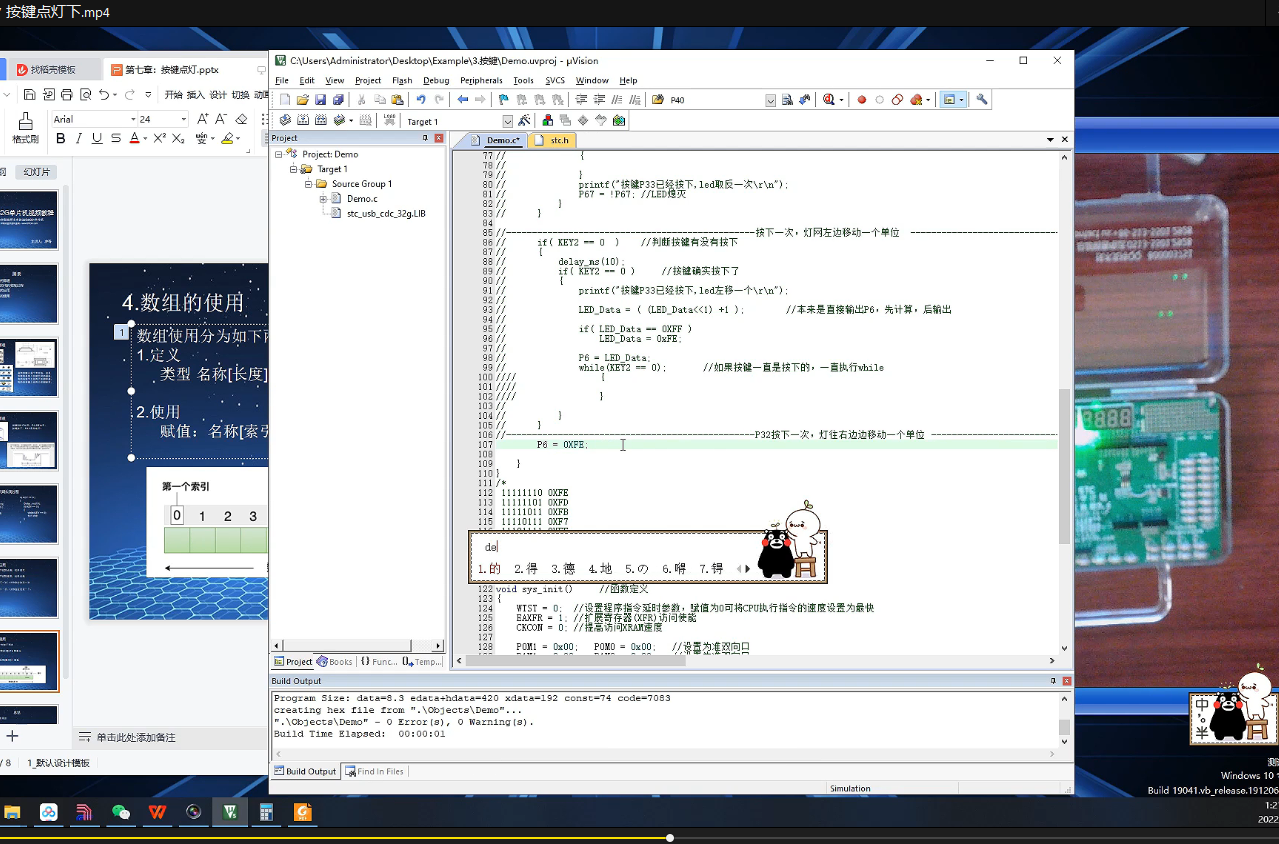1279x844 pixels.
Task: Insert a breakpoint with the red circle icon
Action: [862, 100]
